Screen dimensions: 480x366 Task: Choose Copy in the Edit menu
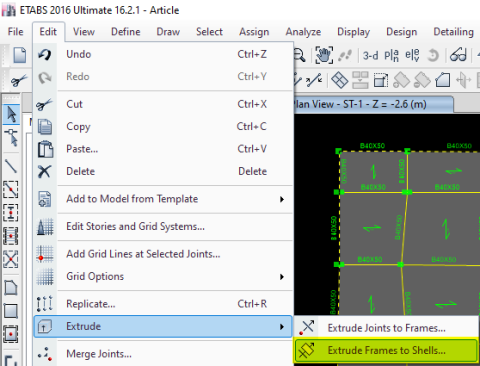(x=163, y=126)
